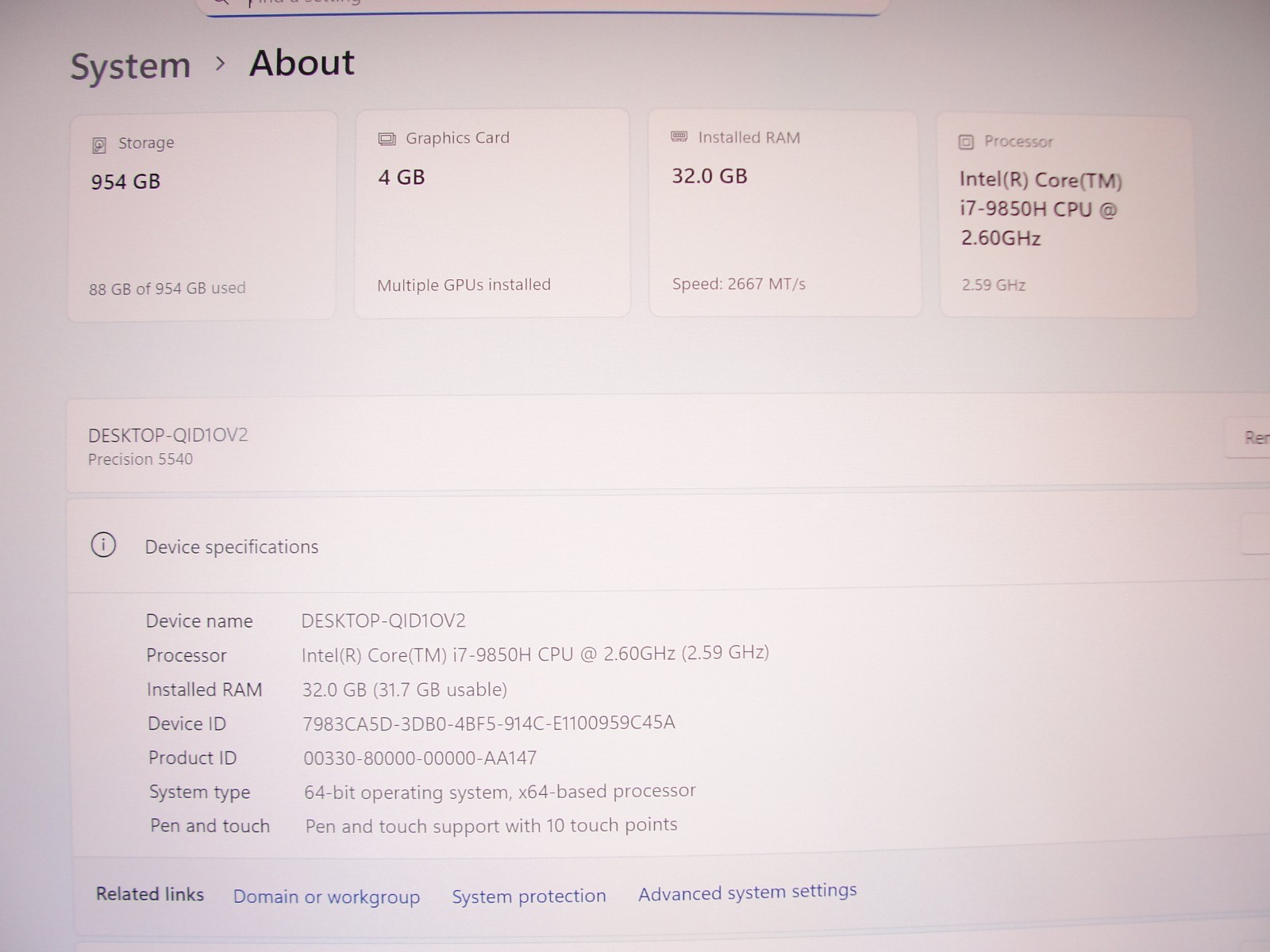Select processor name in Processor card

click(1041, 209)
